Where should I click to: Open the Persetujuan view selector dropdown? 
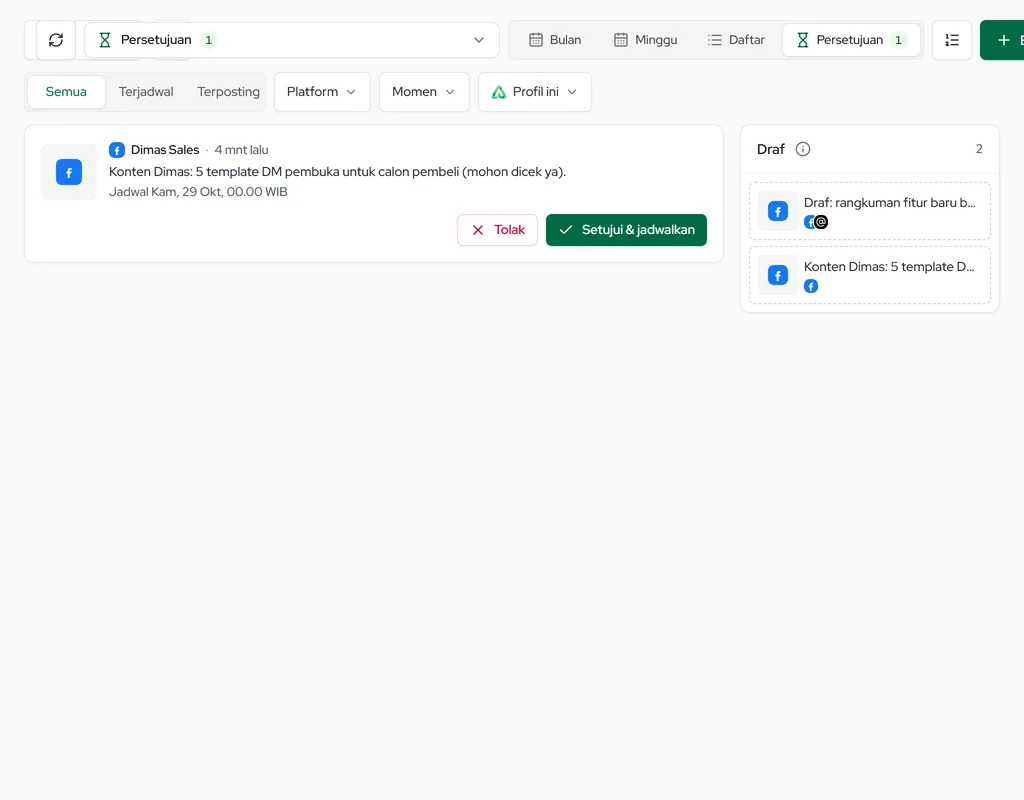[x=291, y=40]
